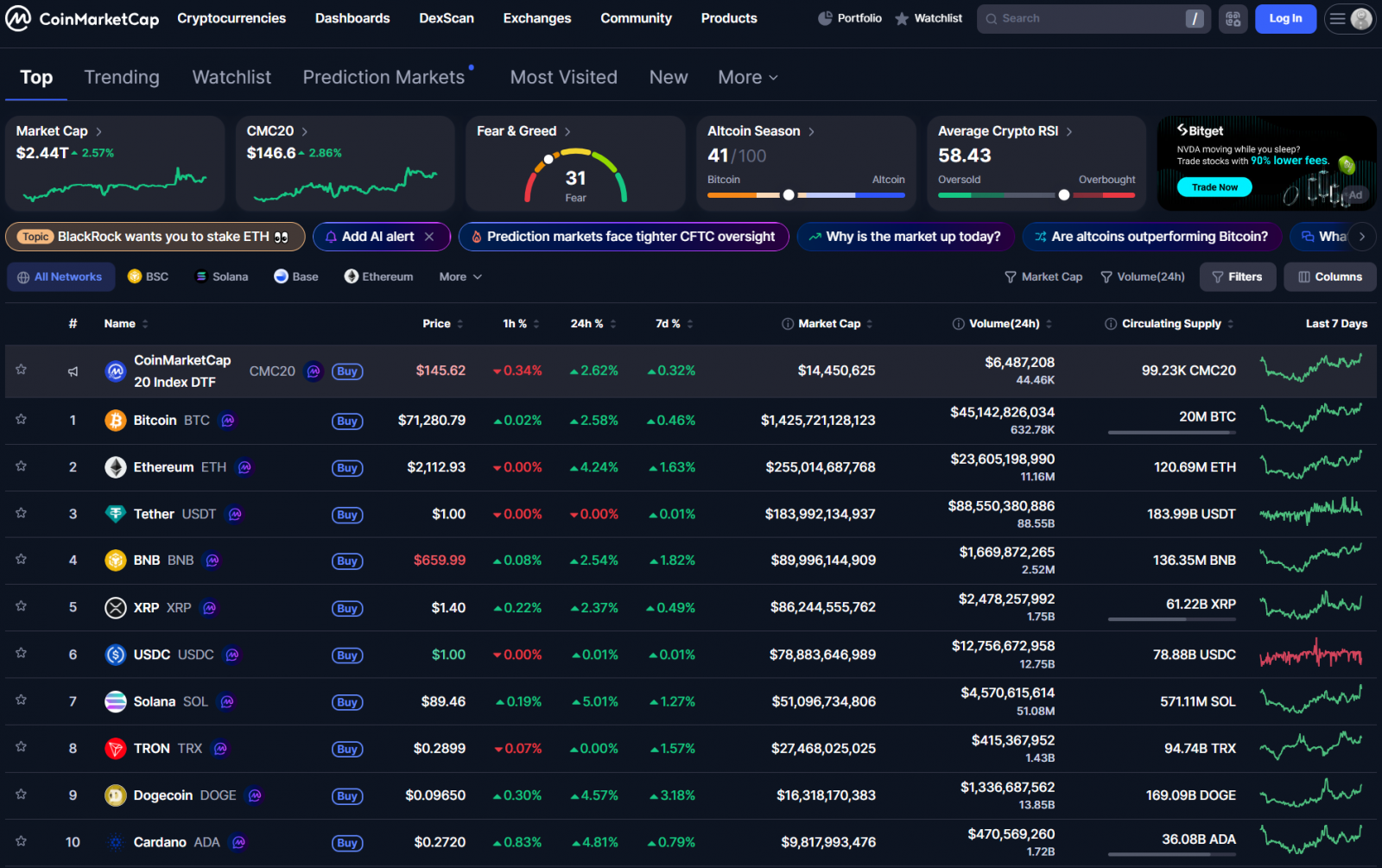The width and height of the screenshot is (1382, 868).
Task: Click the Ethereum AI insight icon
Action: (244, 467)
